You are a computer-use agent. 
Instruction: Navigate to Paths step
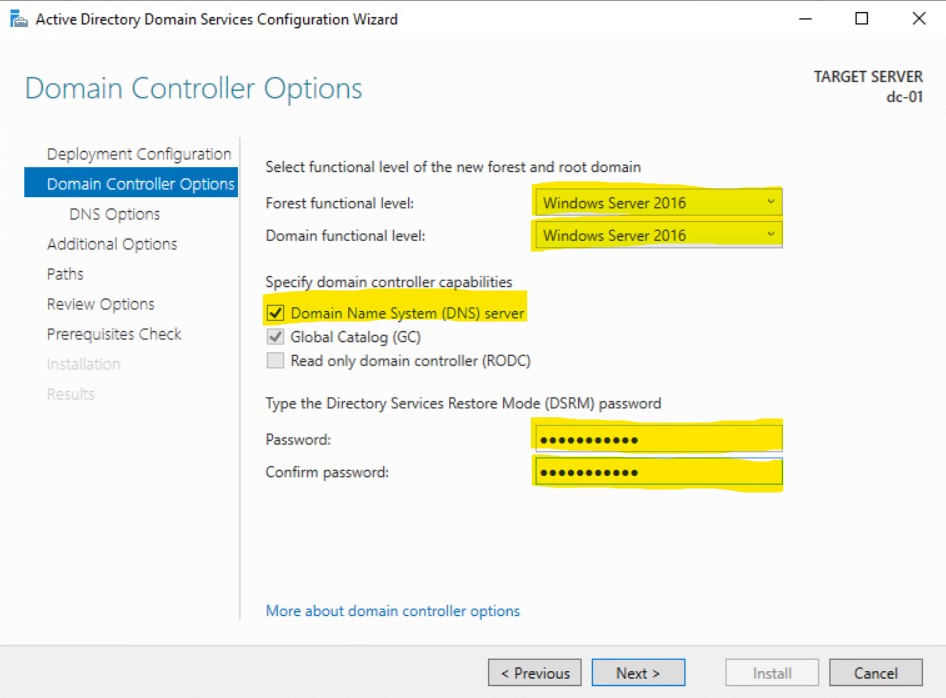click(65, 274)
